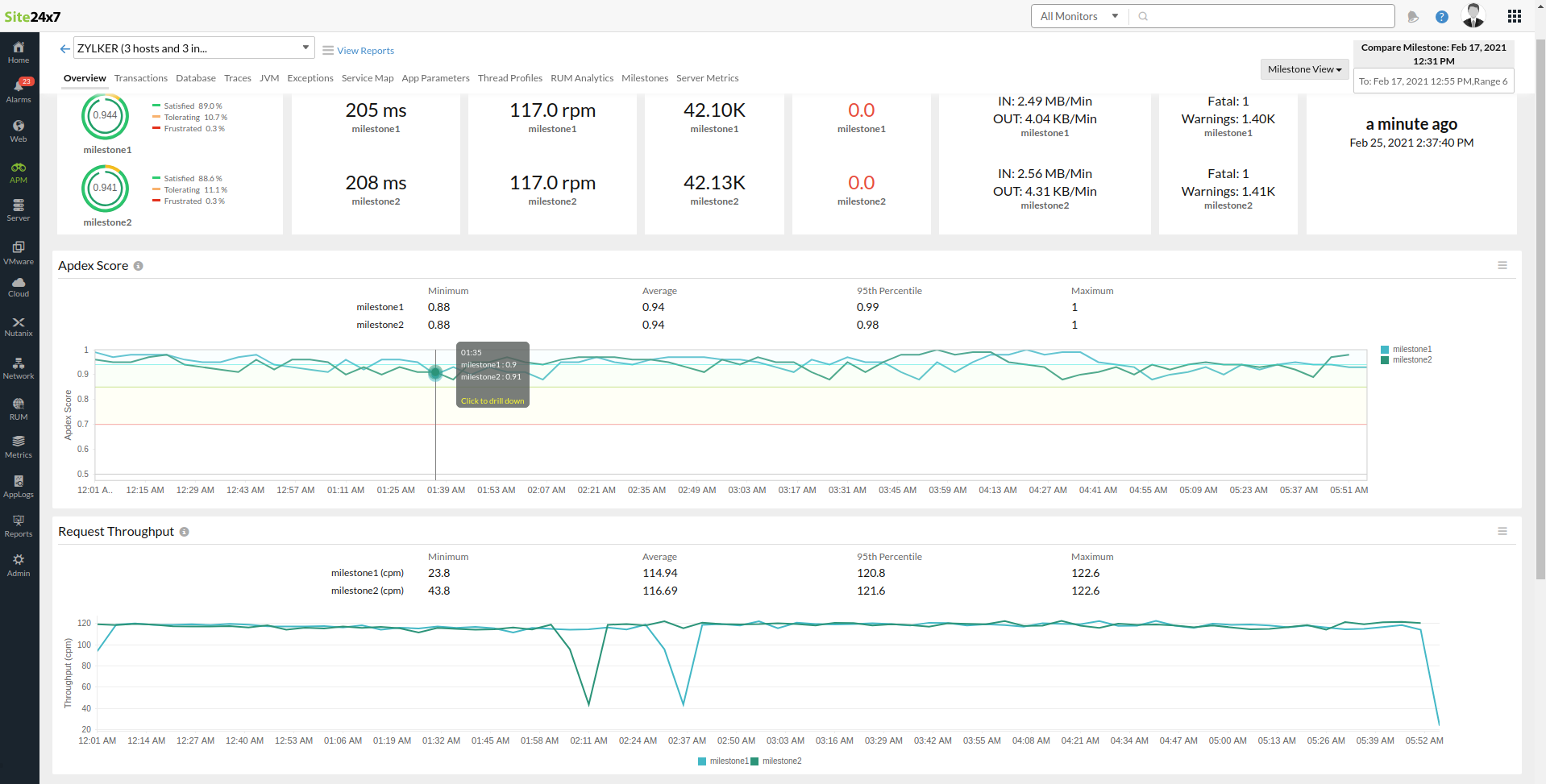Open the apps grid icon
The width and height of the screenshot is (1546, 784).
pos(1514,16)
